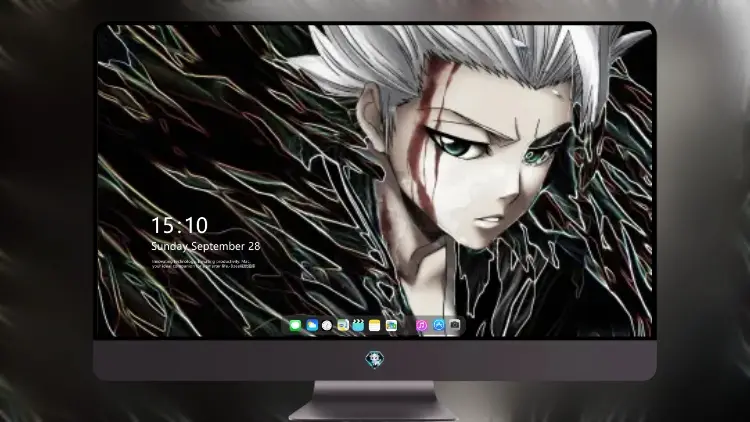Click the Sunday September 28 date
Screen dimensions: 750x422
tap(206, 246)
